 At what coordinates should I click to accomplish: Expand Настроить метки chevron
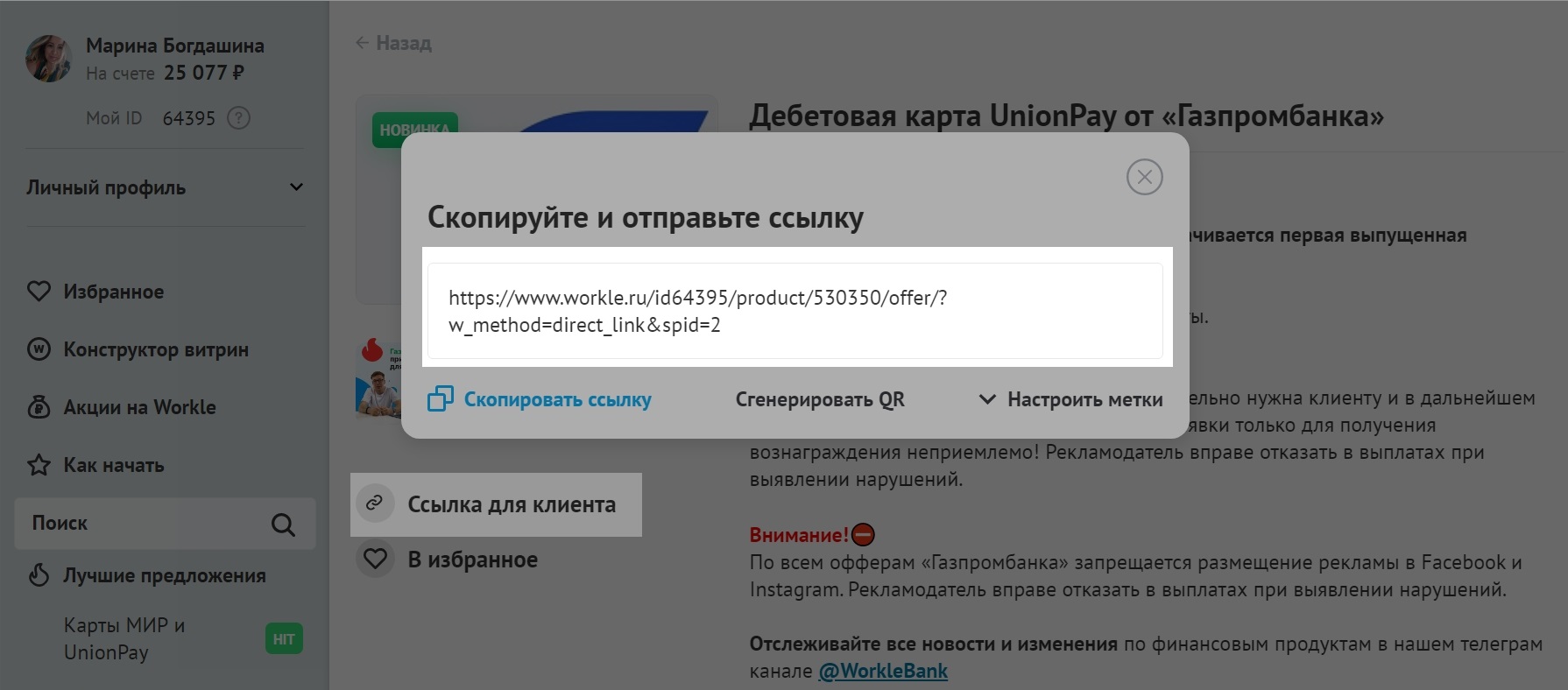(986, 399)
